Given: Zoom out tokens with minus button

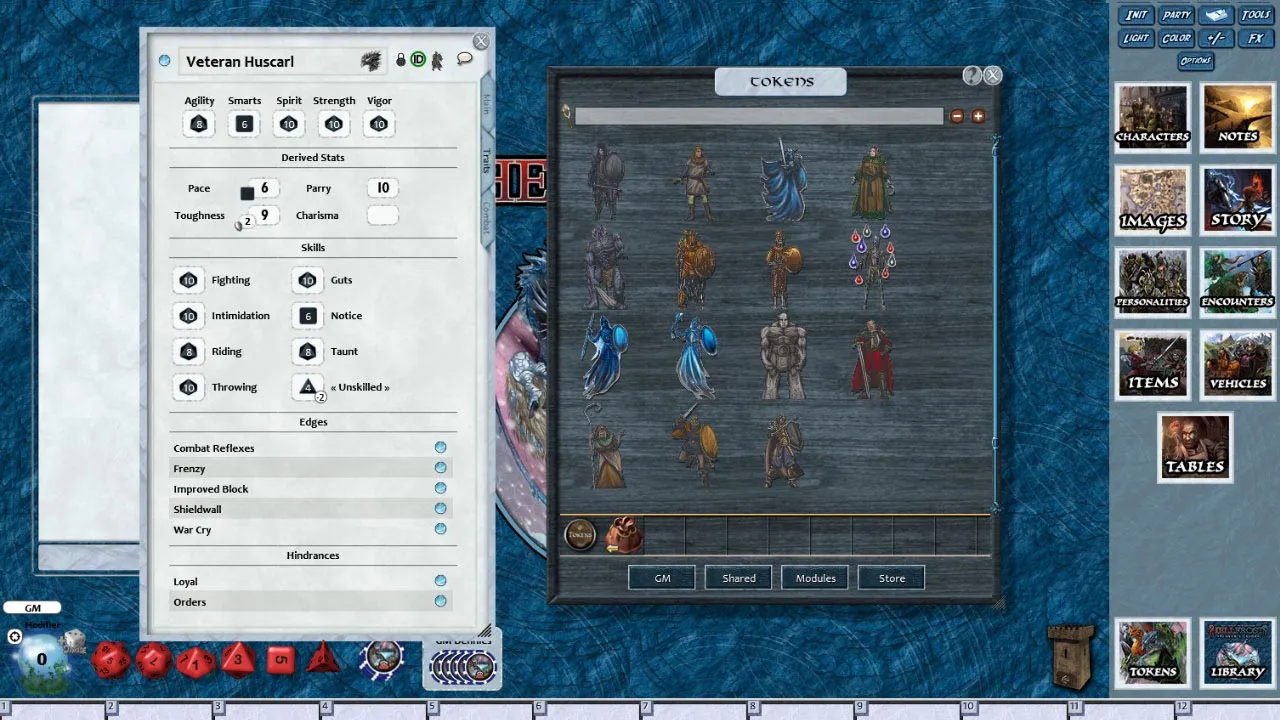Looking at the screenshot, I should click(x=957, y=116).
